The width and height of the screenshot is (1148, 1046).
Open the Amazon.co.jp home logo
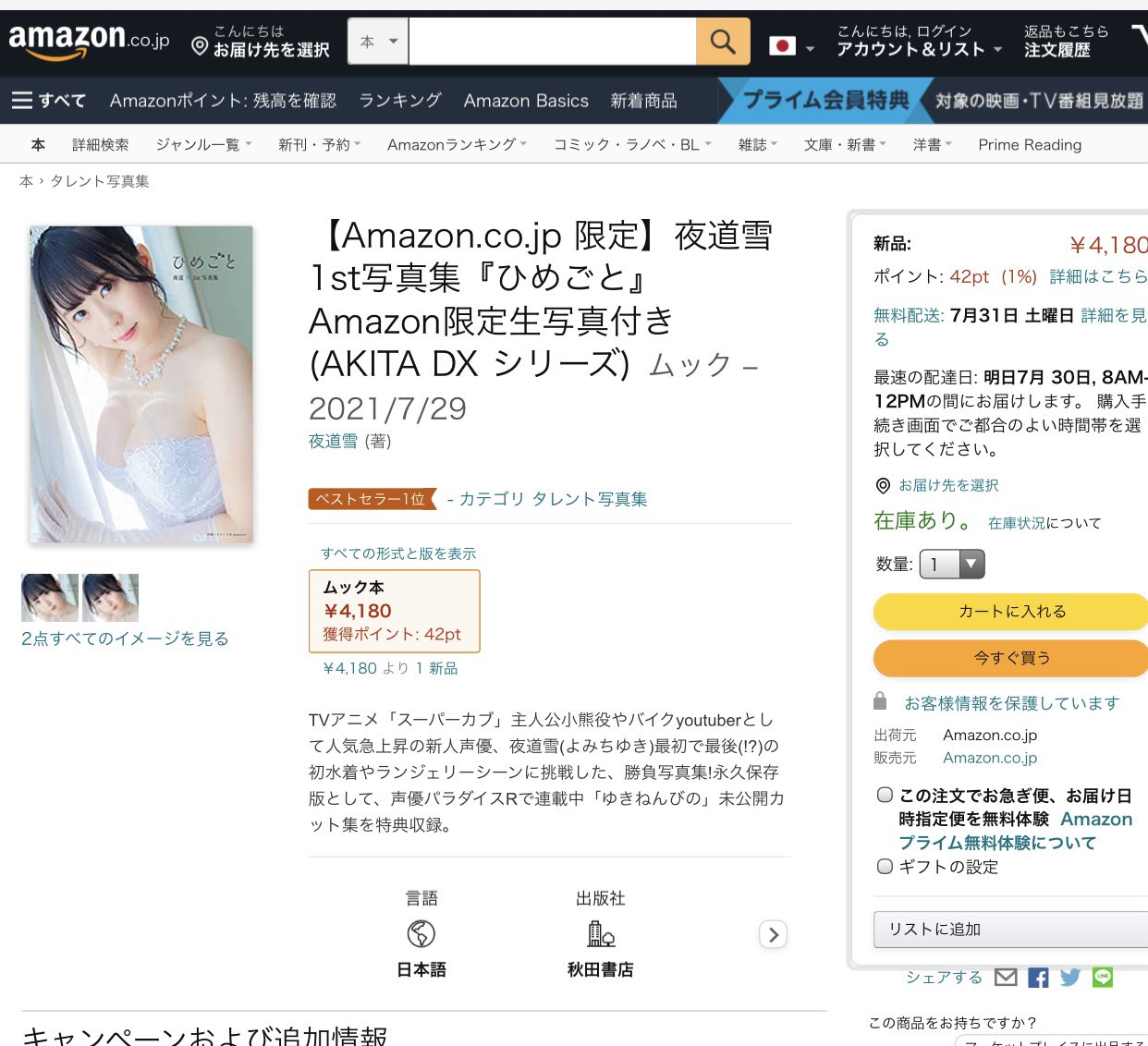click(89, 41)
